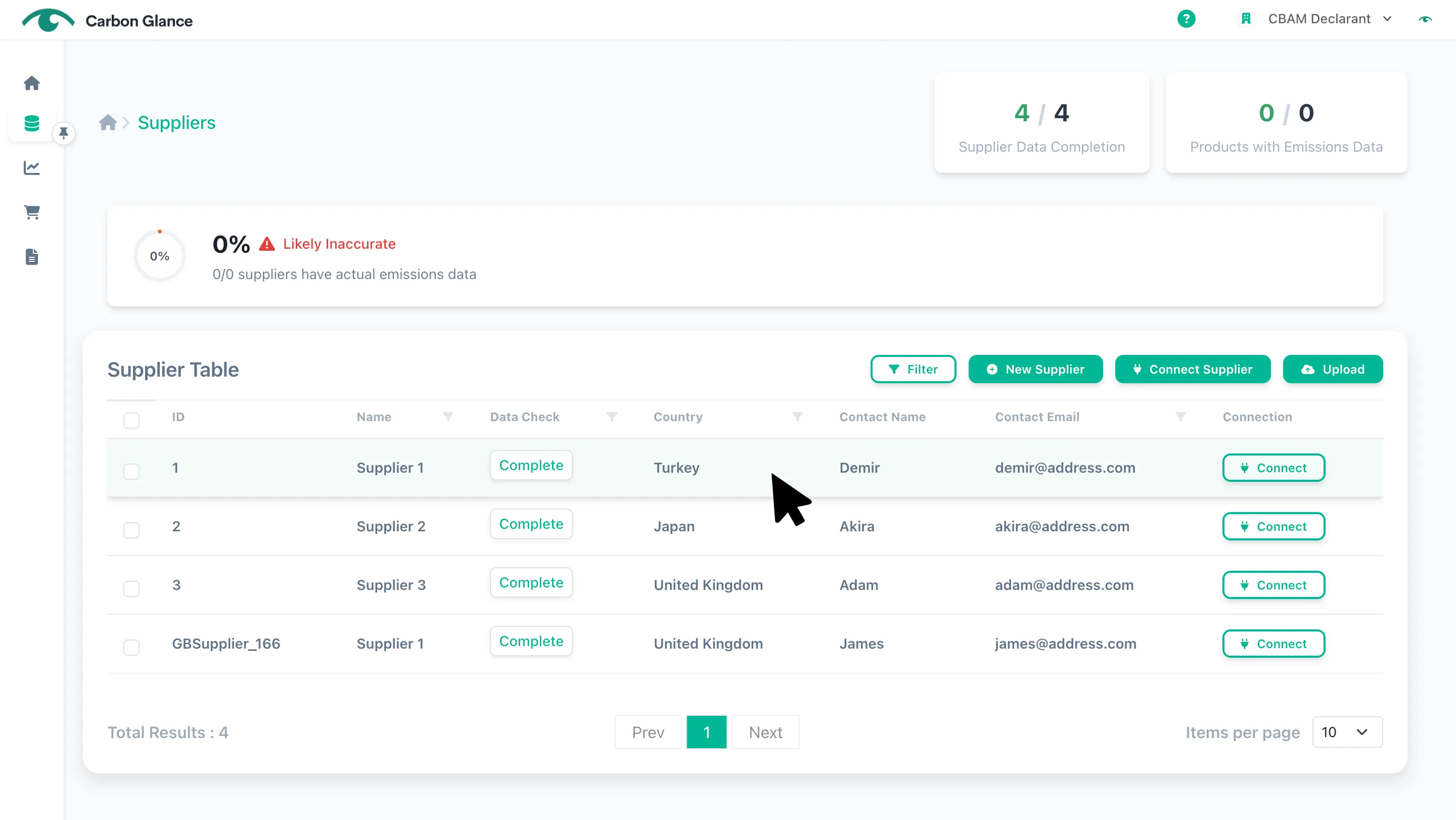Click the Prev page button
Screen dimensions: 1456x820
(x=648, y=733)
